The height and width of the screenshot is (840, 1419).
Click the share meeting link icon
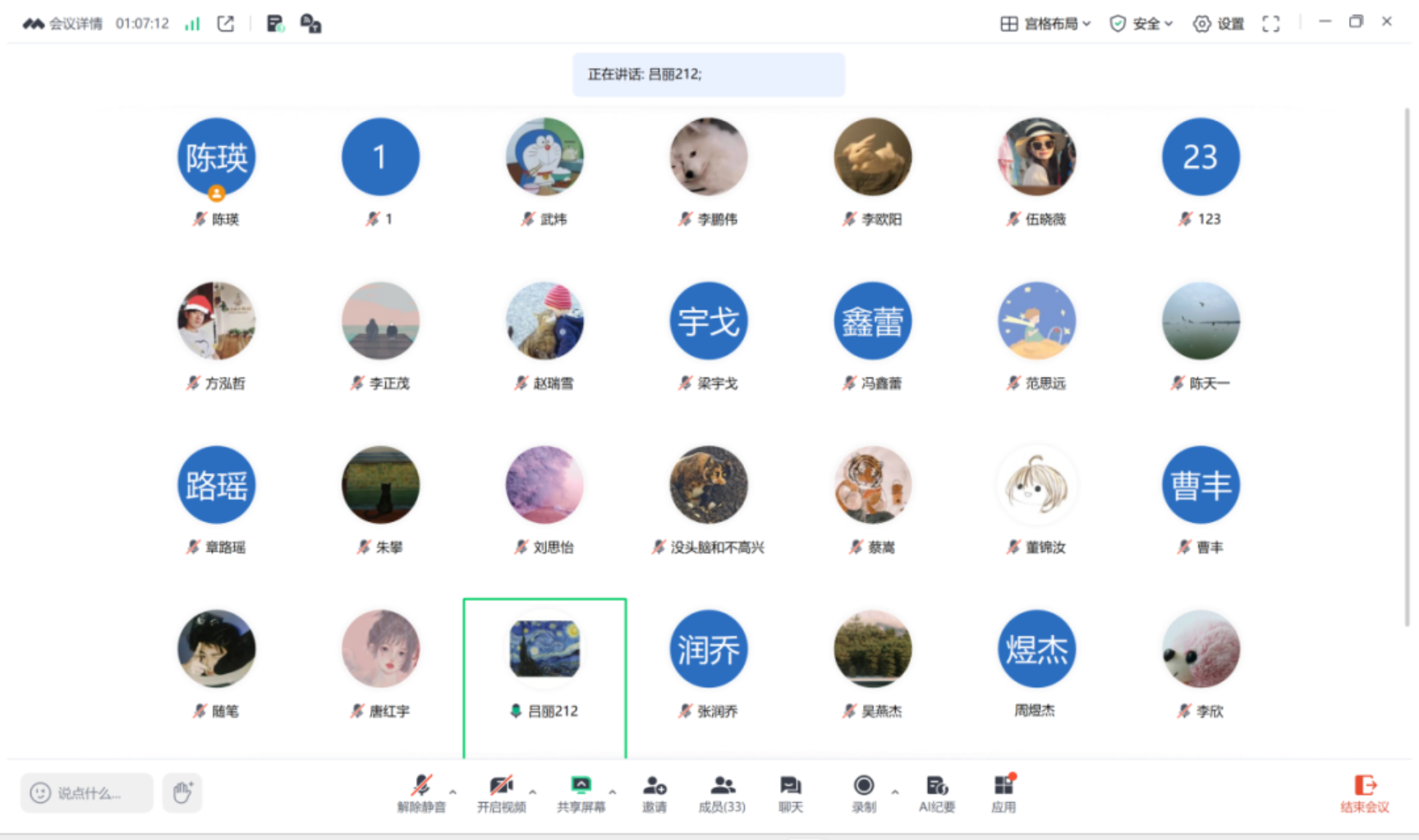point(226,24)
